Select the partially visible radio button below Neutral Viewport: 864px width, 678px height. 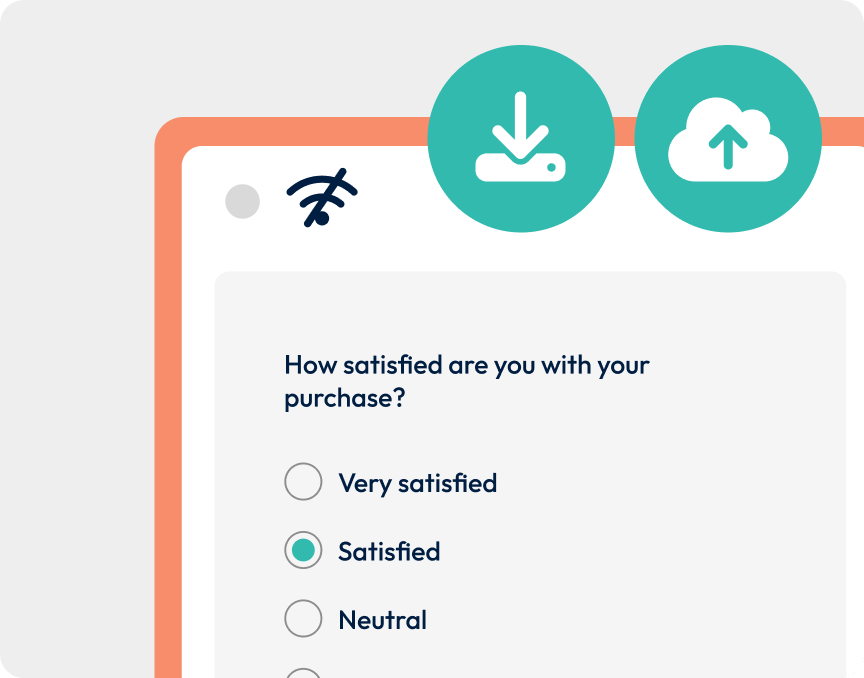point(303,673)
